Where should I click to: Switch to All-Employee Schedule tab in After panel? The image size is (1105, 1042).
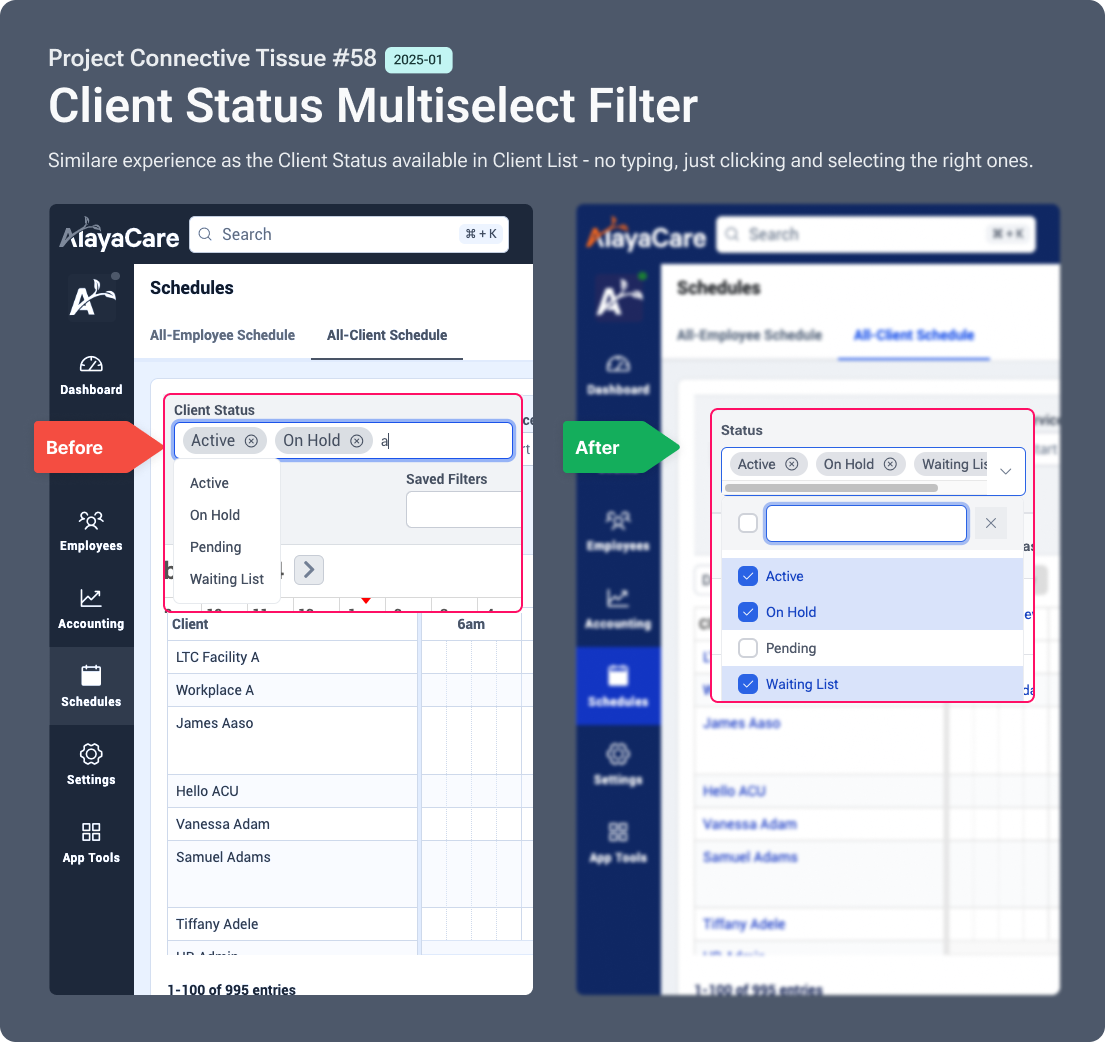click(749, 335)
